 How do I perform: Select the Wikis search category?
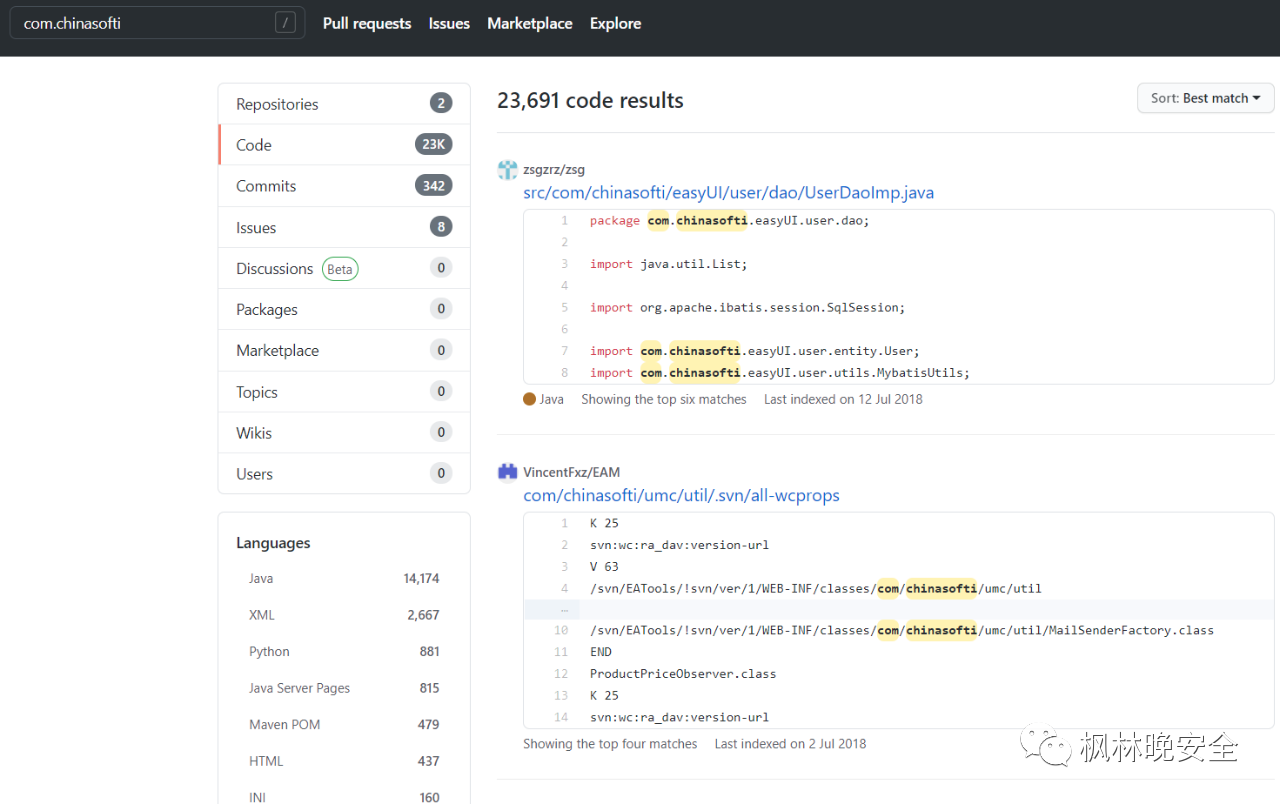(x=344, y=433)
